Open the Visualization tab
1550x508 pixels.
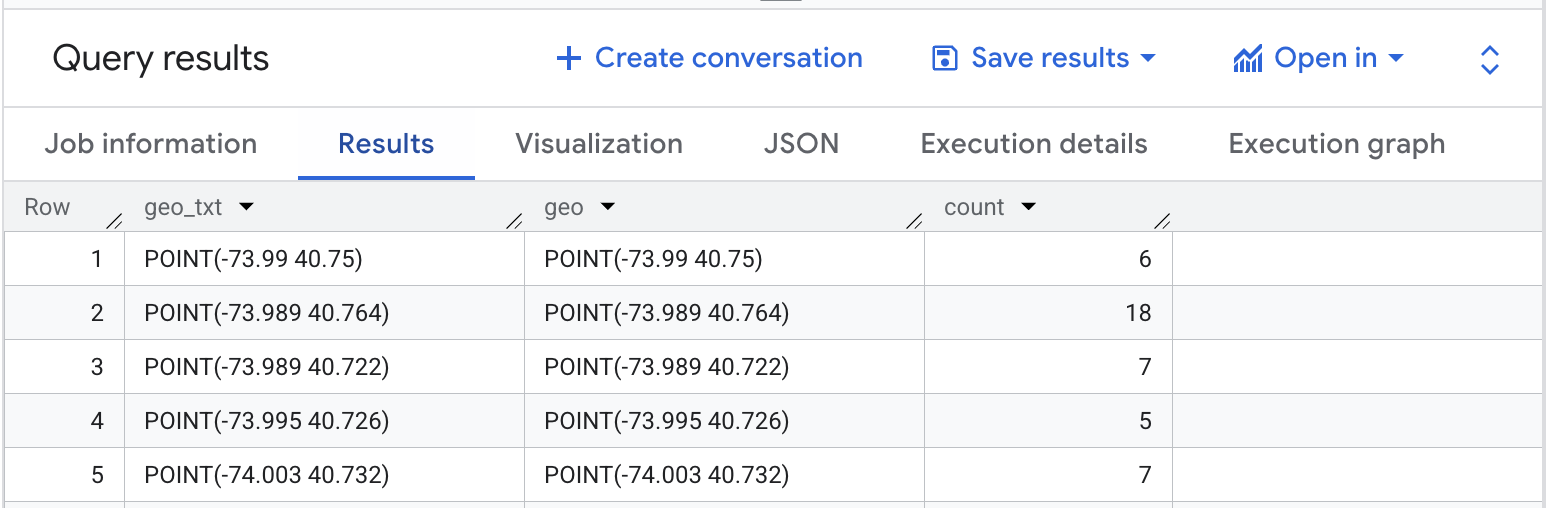pyautogui.click(x=598, y=144)
